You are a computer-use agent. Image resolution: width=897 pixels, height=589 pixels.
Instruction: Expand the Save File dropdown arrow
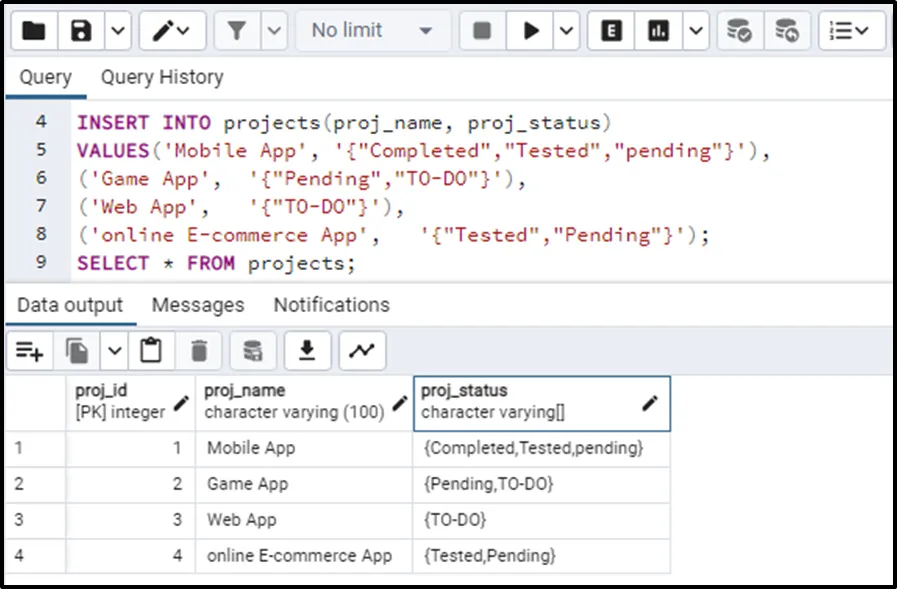tap(117, 31)
